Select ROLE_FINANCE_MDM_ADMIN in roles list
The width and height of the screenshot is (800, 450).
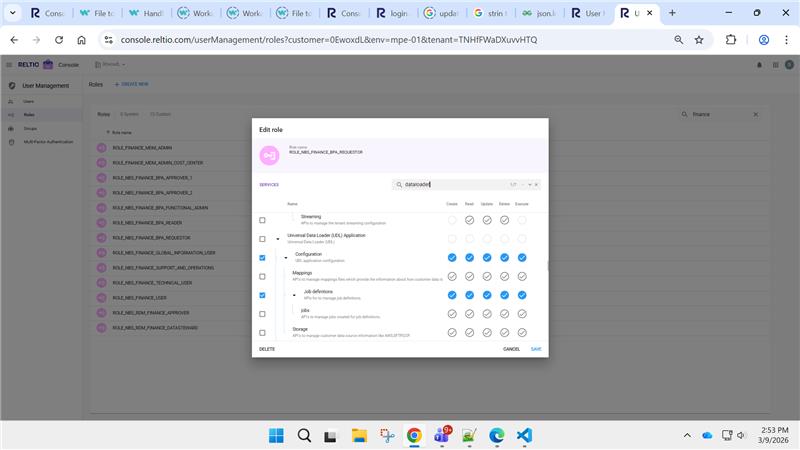click(142, 148)
